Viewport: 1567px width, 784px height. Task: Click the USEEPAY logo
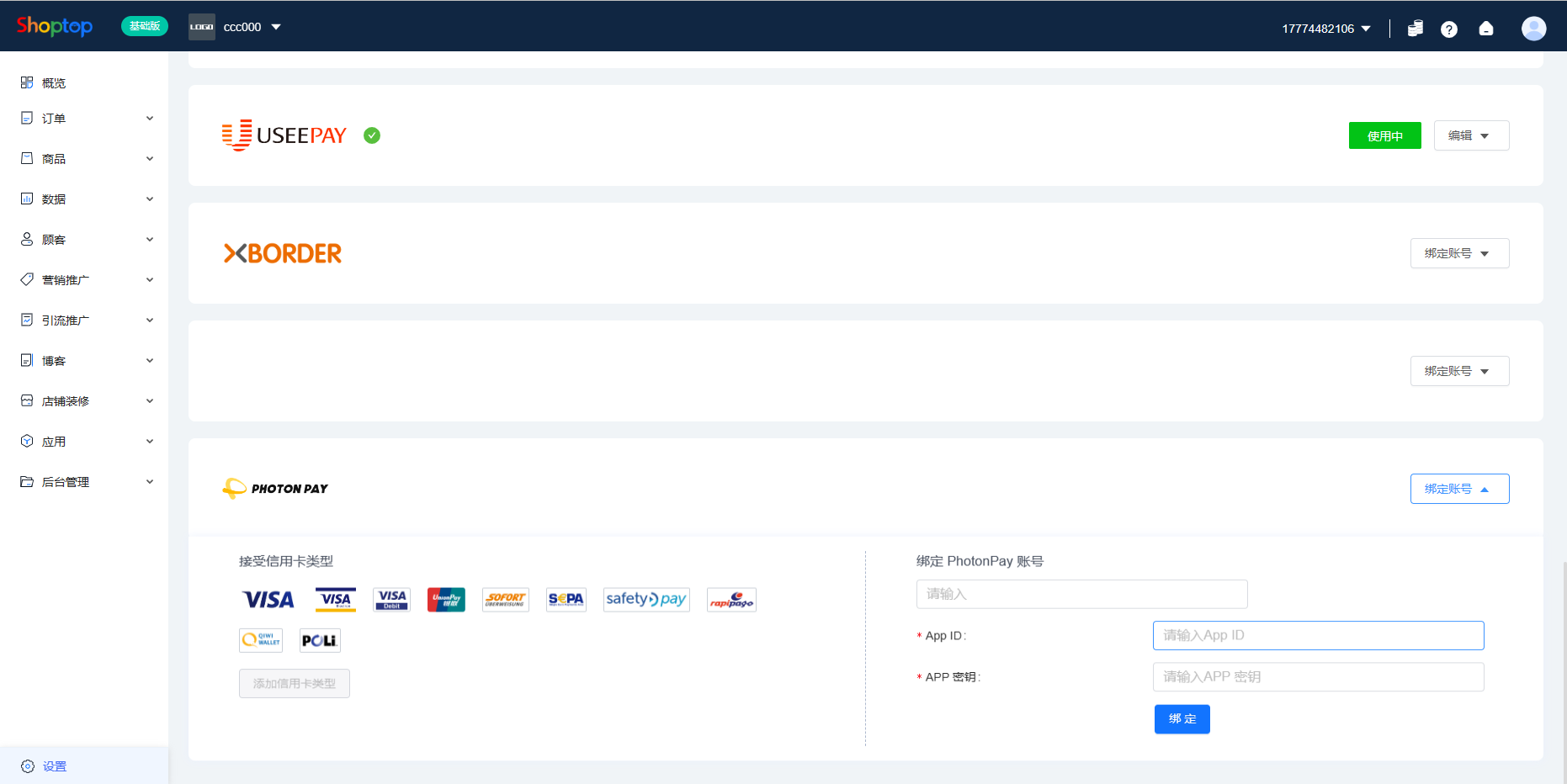tap(284, 135)
